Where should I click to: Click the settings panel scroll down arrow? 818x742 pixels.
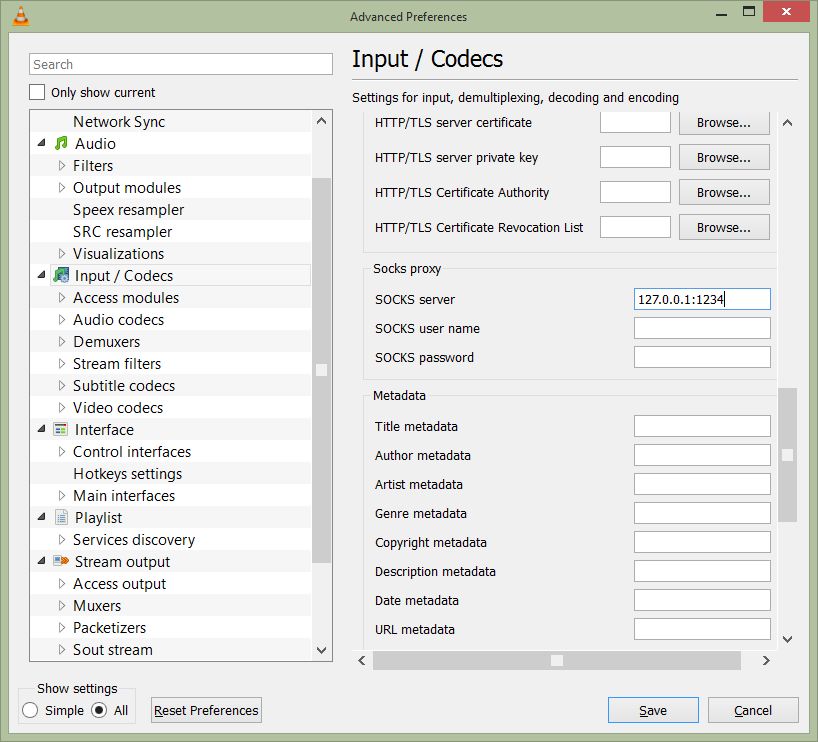(x=787, y=639)
